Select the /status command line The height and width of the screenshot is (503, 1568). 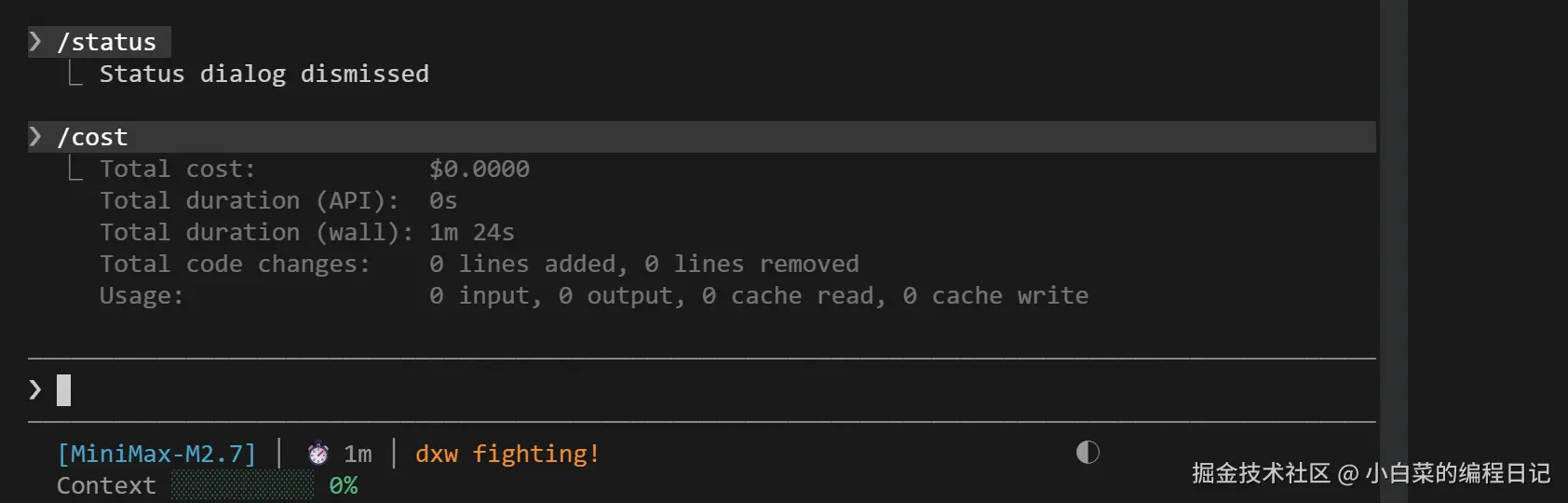click(107, 42)
